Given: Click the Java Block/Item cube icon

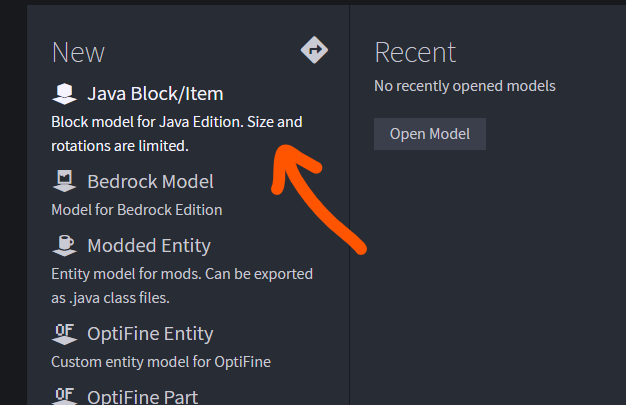Looking at the screenshot, I should click(x=64, y=94).
